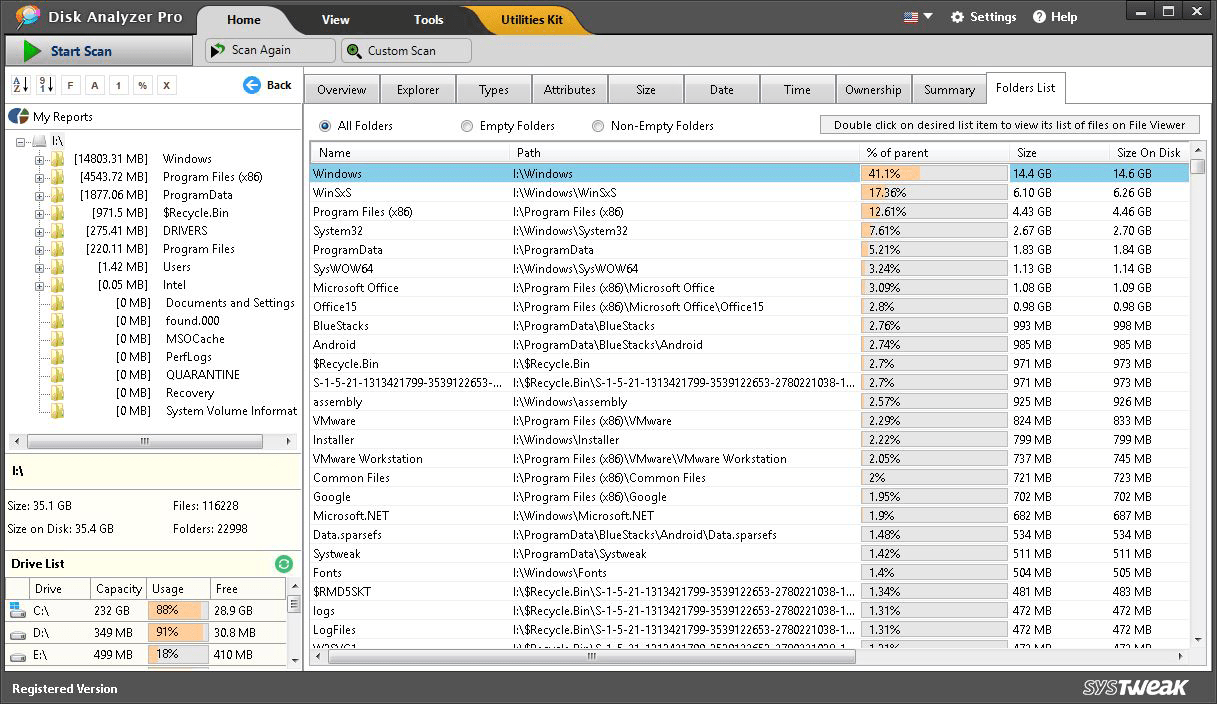Select the All Folders radio button

[x=325, y=126]
